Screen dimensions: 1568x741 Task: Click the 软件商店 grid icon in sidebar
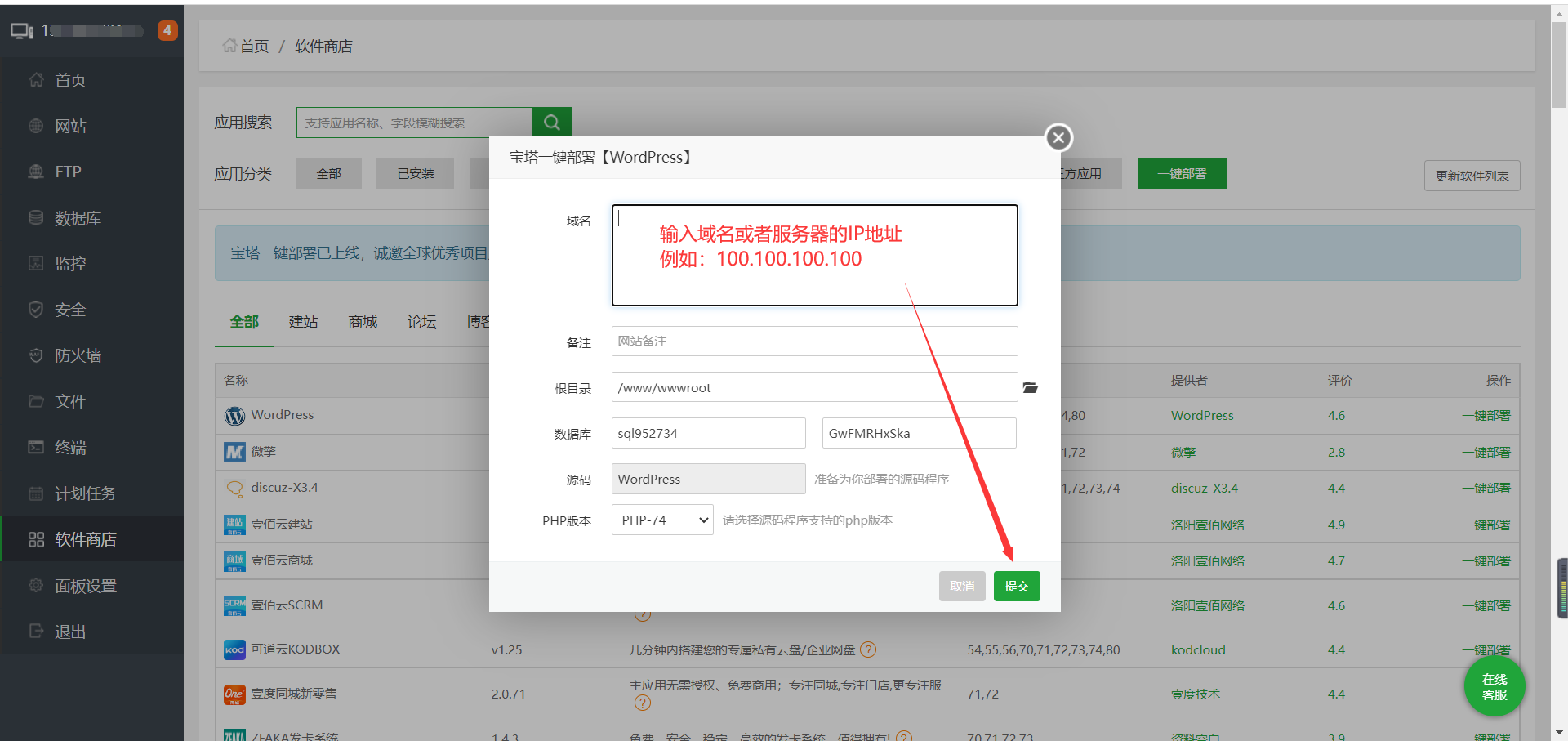coord(36,539)
